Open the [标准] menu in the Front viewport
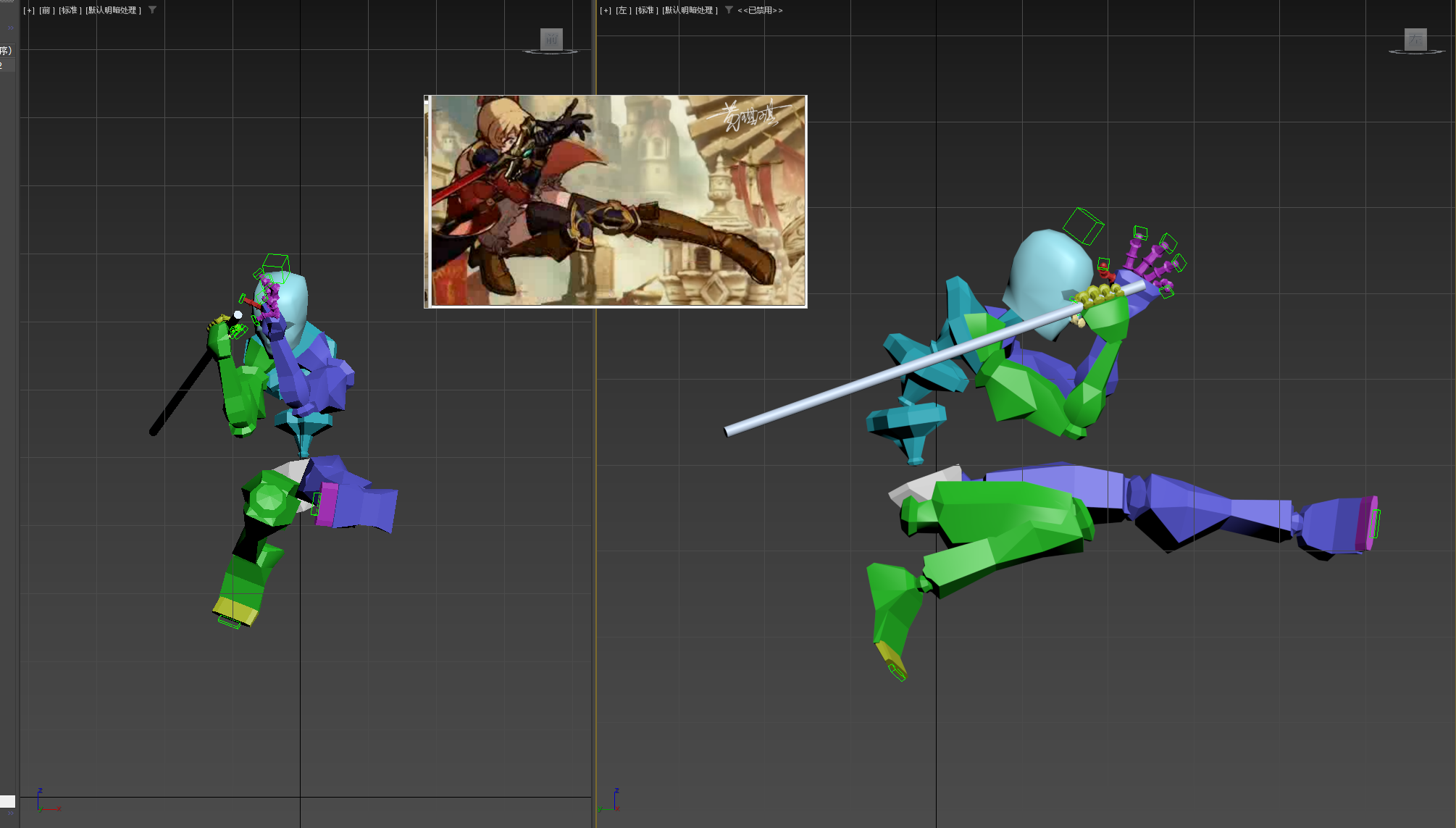This screenshot has height=828, width=1456. tap(70, 10)
